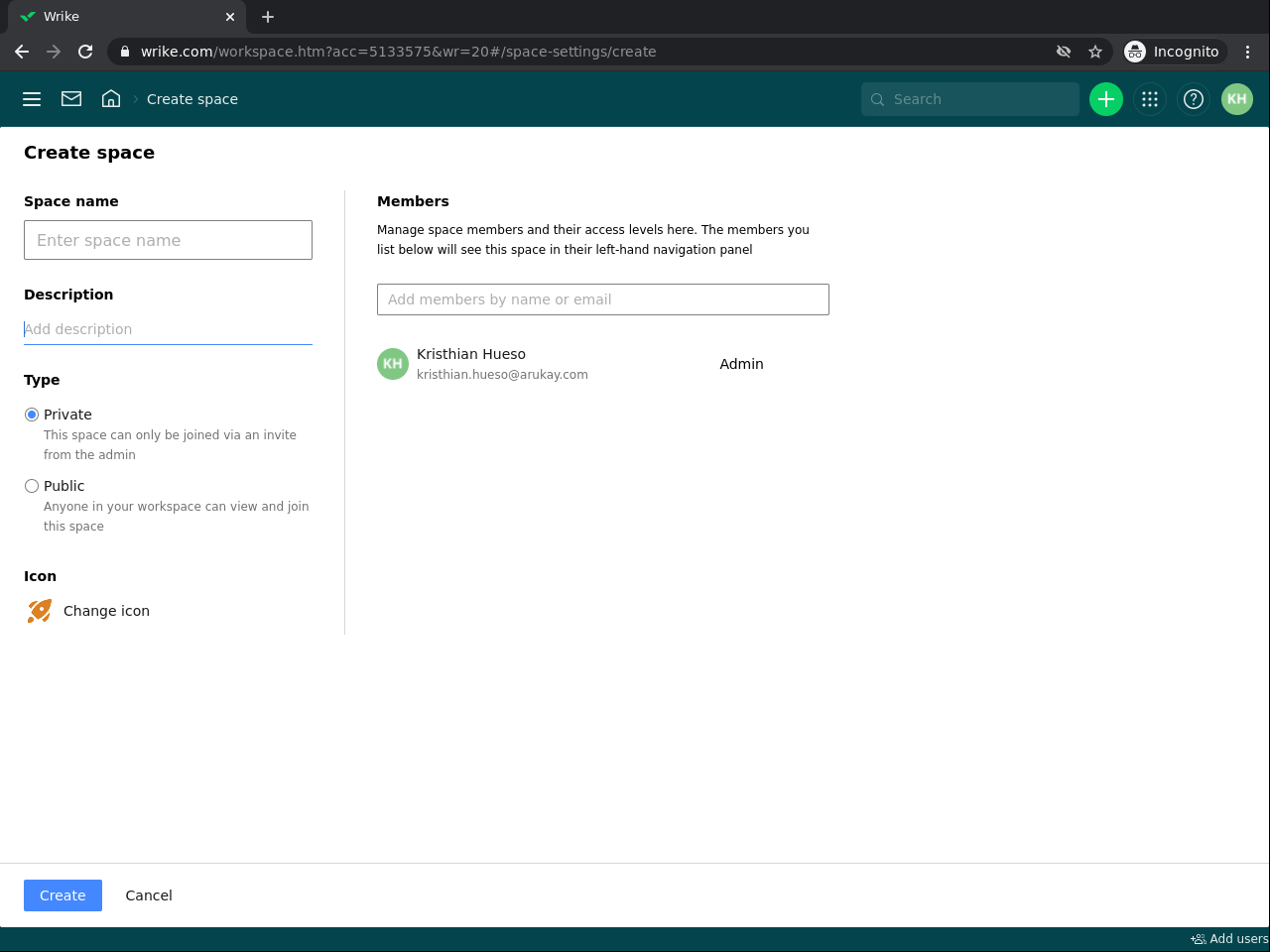
Task: Open Chrome's three-dot menu
Action: point(1248,52)
